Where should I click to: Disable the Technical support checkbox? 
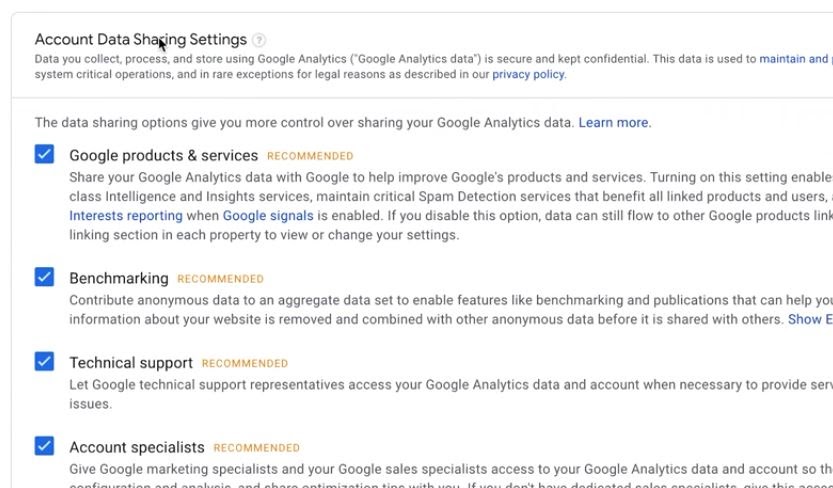[x=44, y=361]
